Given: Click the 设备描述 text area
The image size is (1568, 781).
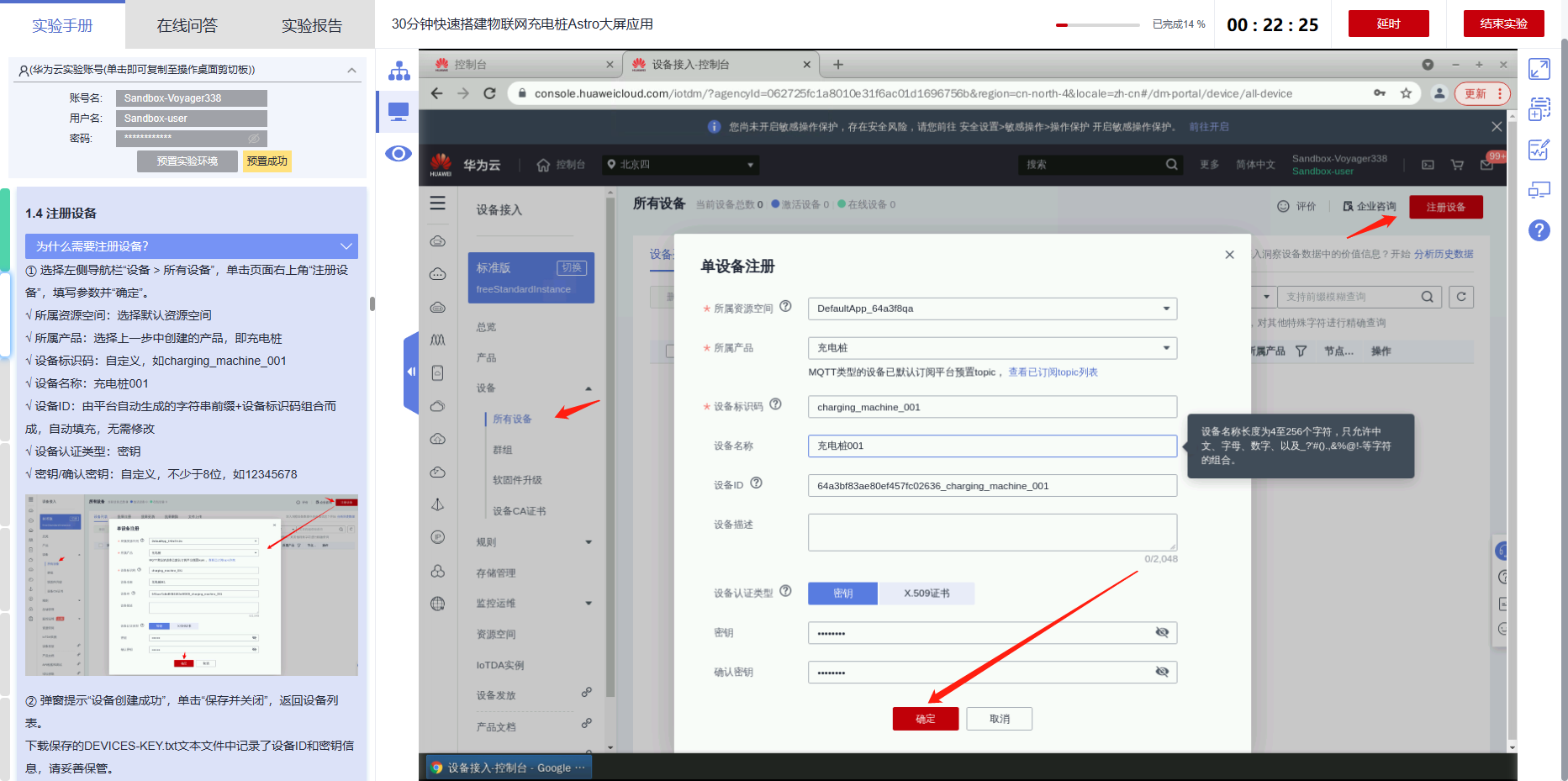Looking at the screenshot, I should pos(992,532).
